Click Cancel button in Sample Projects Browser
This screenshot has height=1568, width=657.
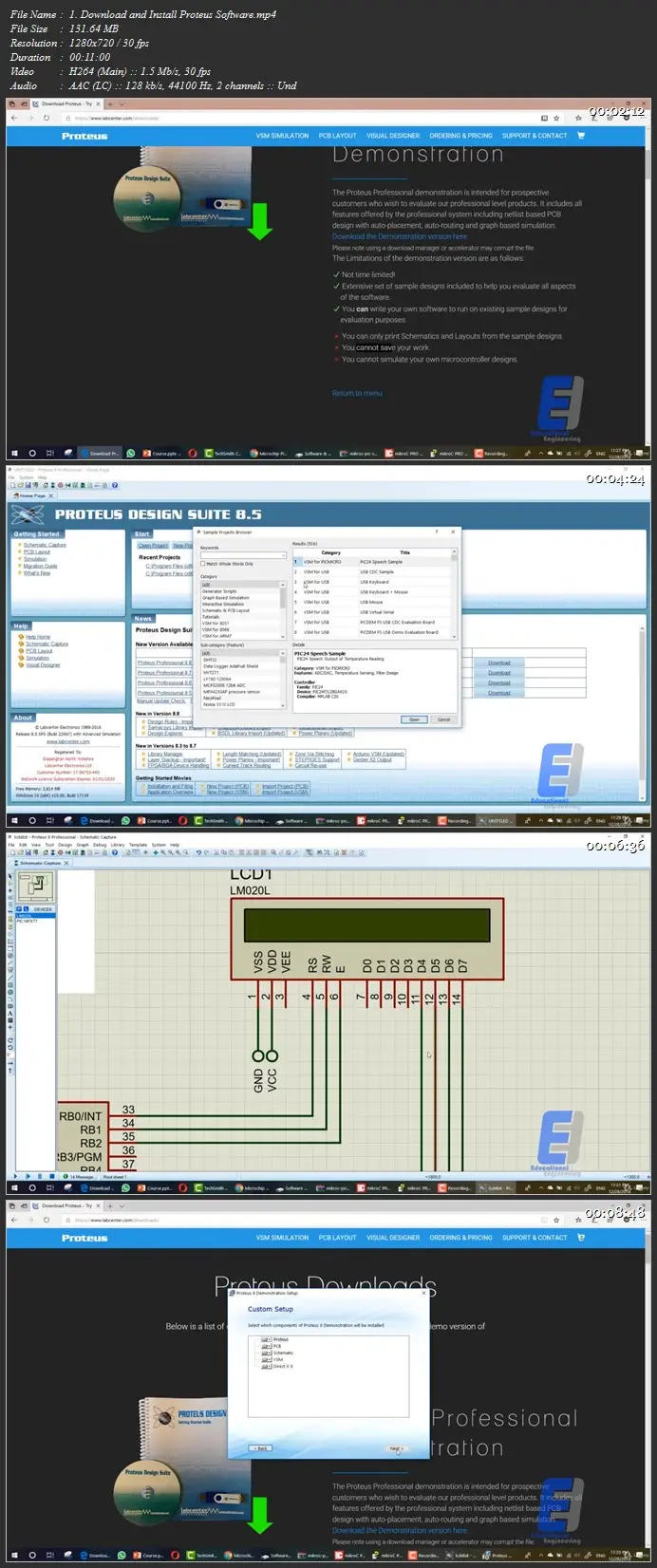tap(443, 719)
